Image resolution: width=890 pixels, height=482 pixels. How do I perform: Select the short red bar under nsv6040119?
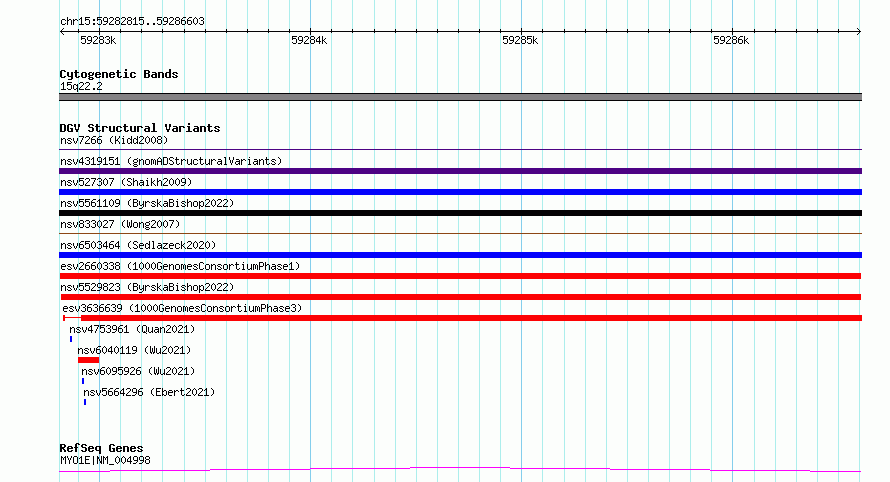pos(89,360)
